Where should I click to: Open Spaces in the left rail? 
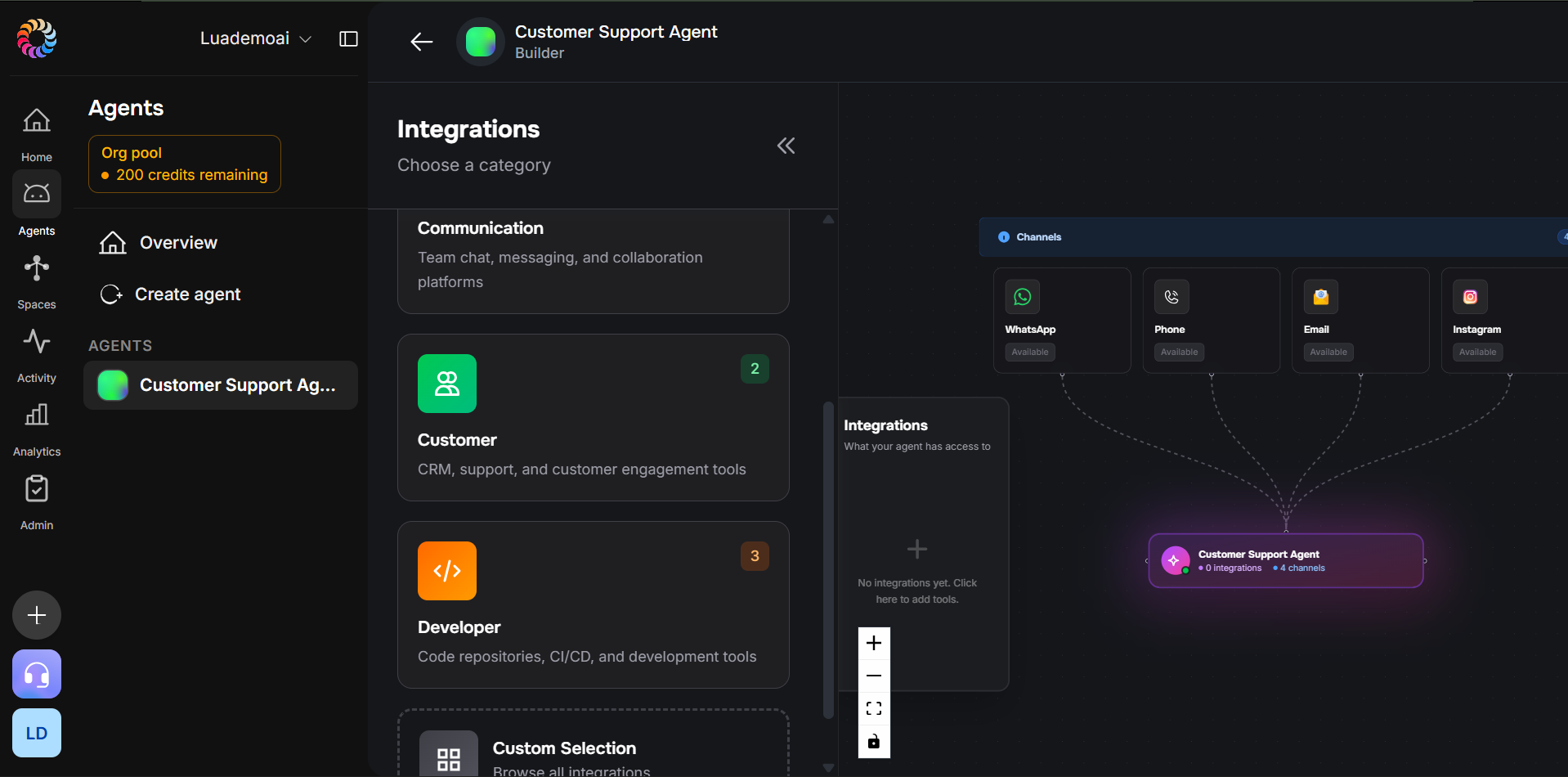point(37,282)
